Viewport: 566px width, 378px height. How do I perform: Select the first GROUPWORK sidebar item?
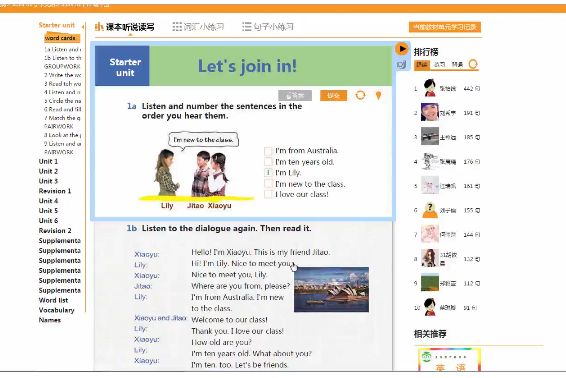[62, 66]
